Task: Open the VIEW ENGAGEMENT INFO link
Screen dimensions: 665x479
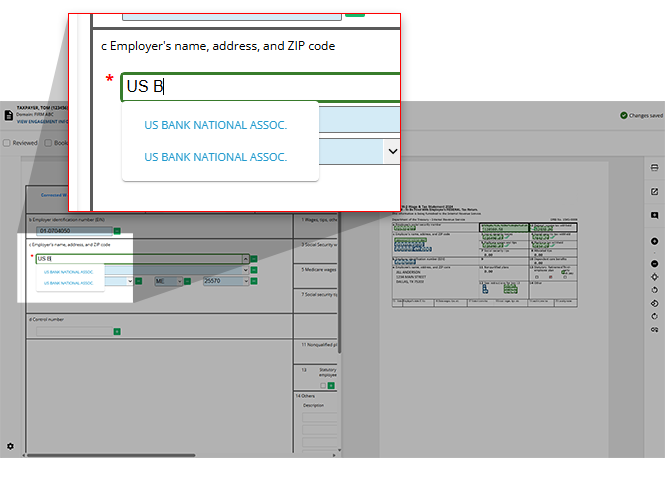Action: (42, 122)
